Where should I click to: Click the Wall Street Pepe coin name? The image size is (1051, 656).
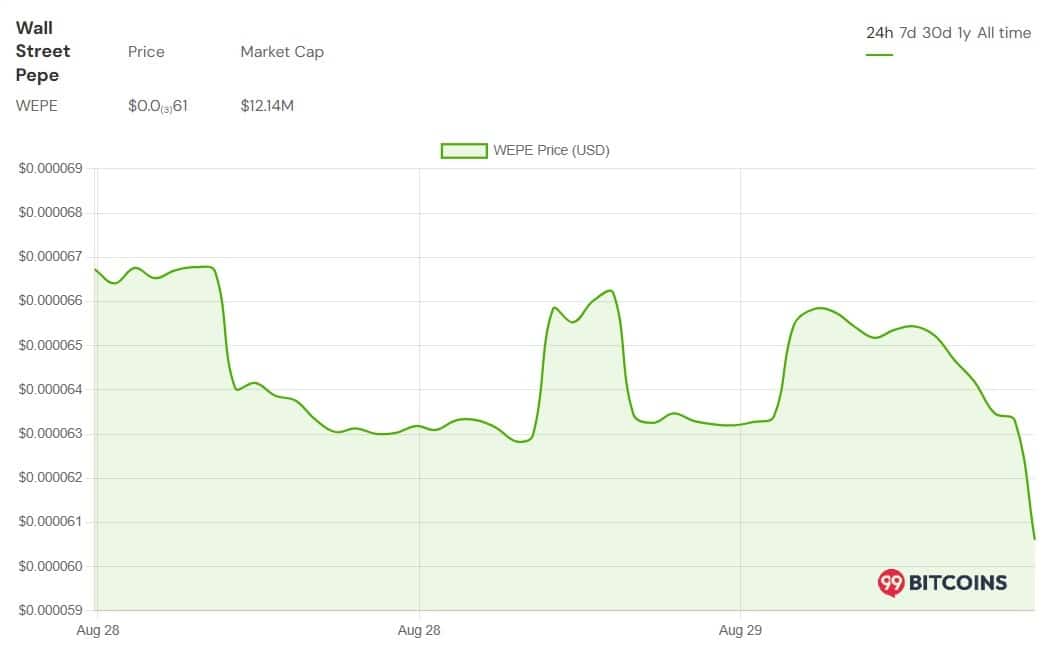pos(43,52)
